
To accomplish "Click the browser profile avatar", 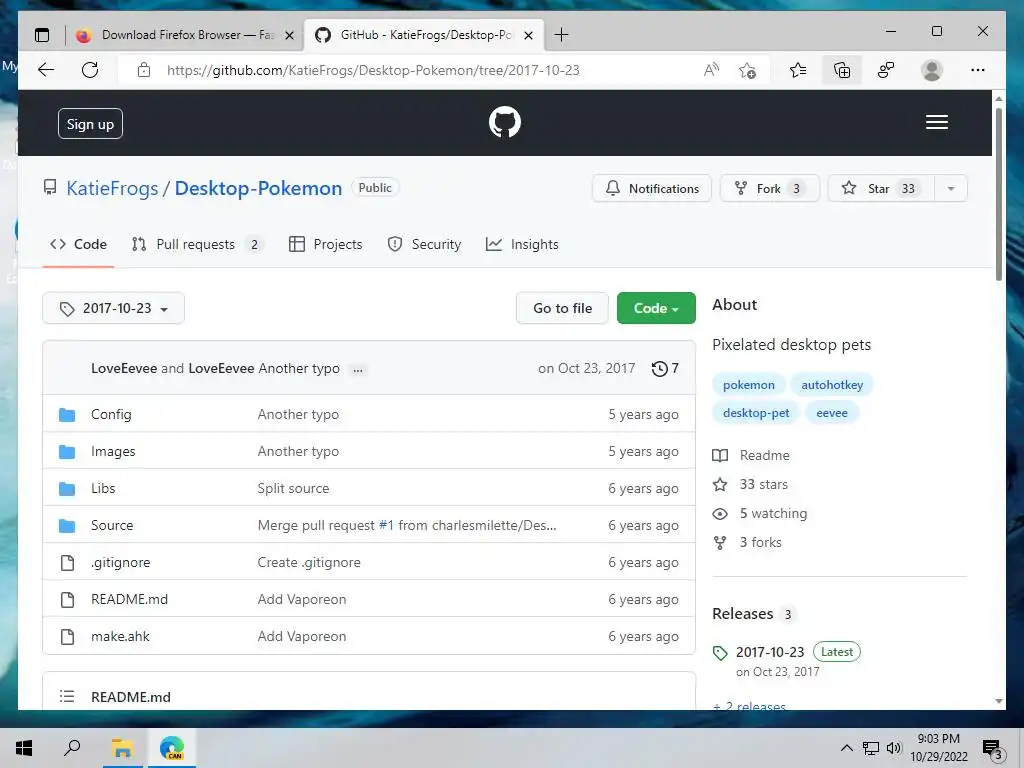I will (932, 70).
